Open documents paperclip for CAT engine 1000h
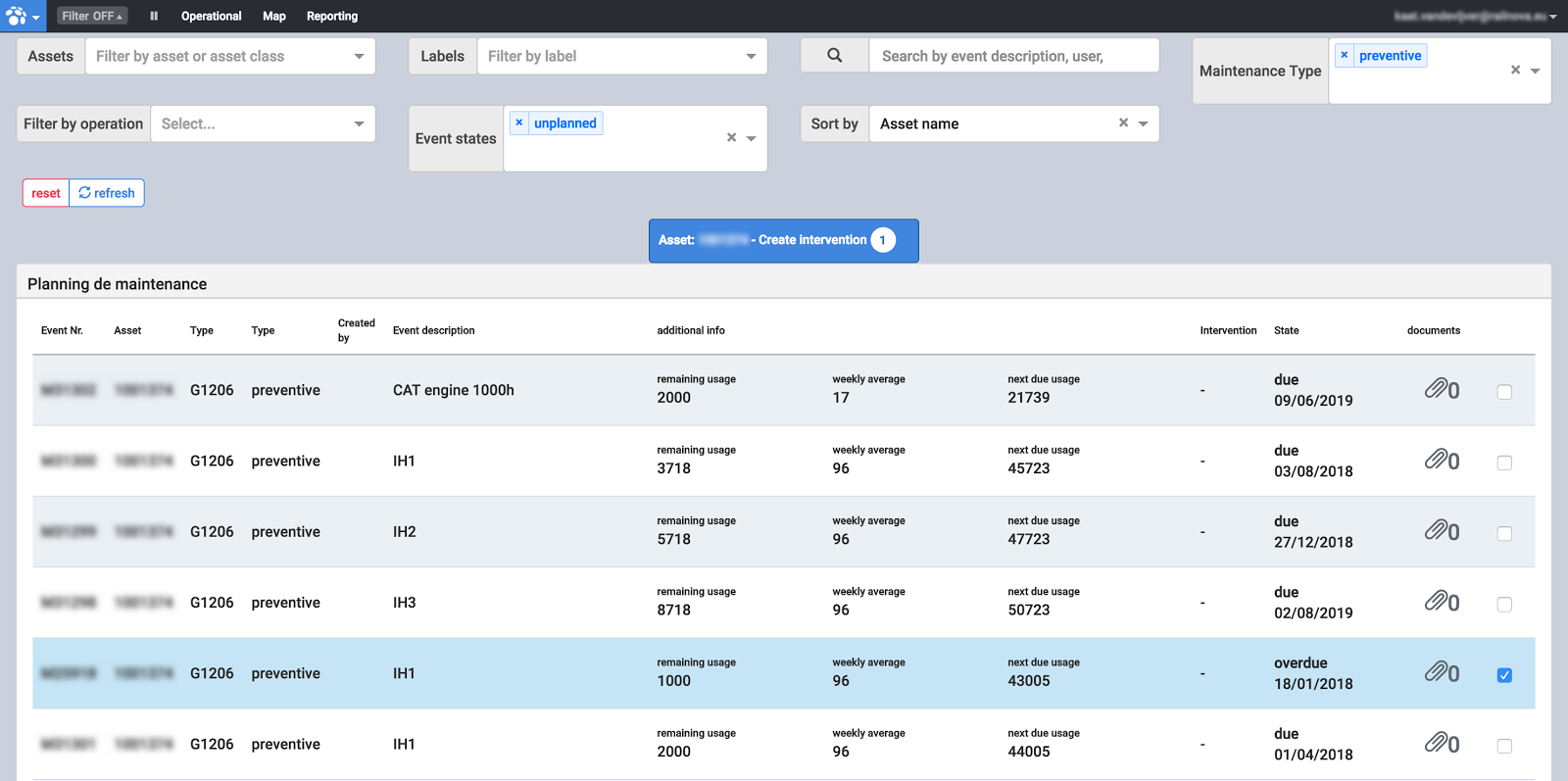1568x781 pixels. pos(1437,390)
